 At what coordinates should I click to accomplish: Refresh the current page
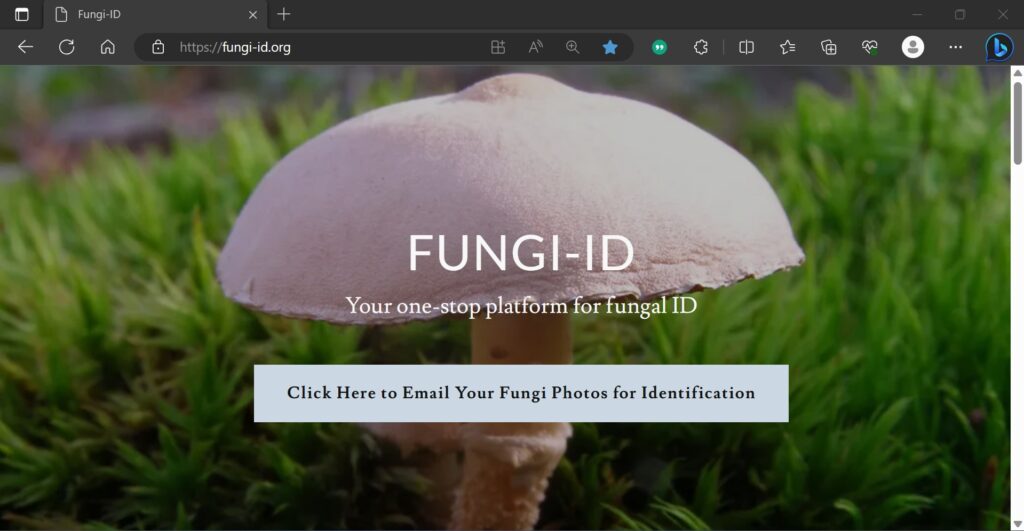(67, 47)
